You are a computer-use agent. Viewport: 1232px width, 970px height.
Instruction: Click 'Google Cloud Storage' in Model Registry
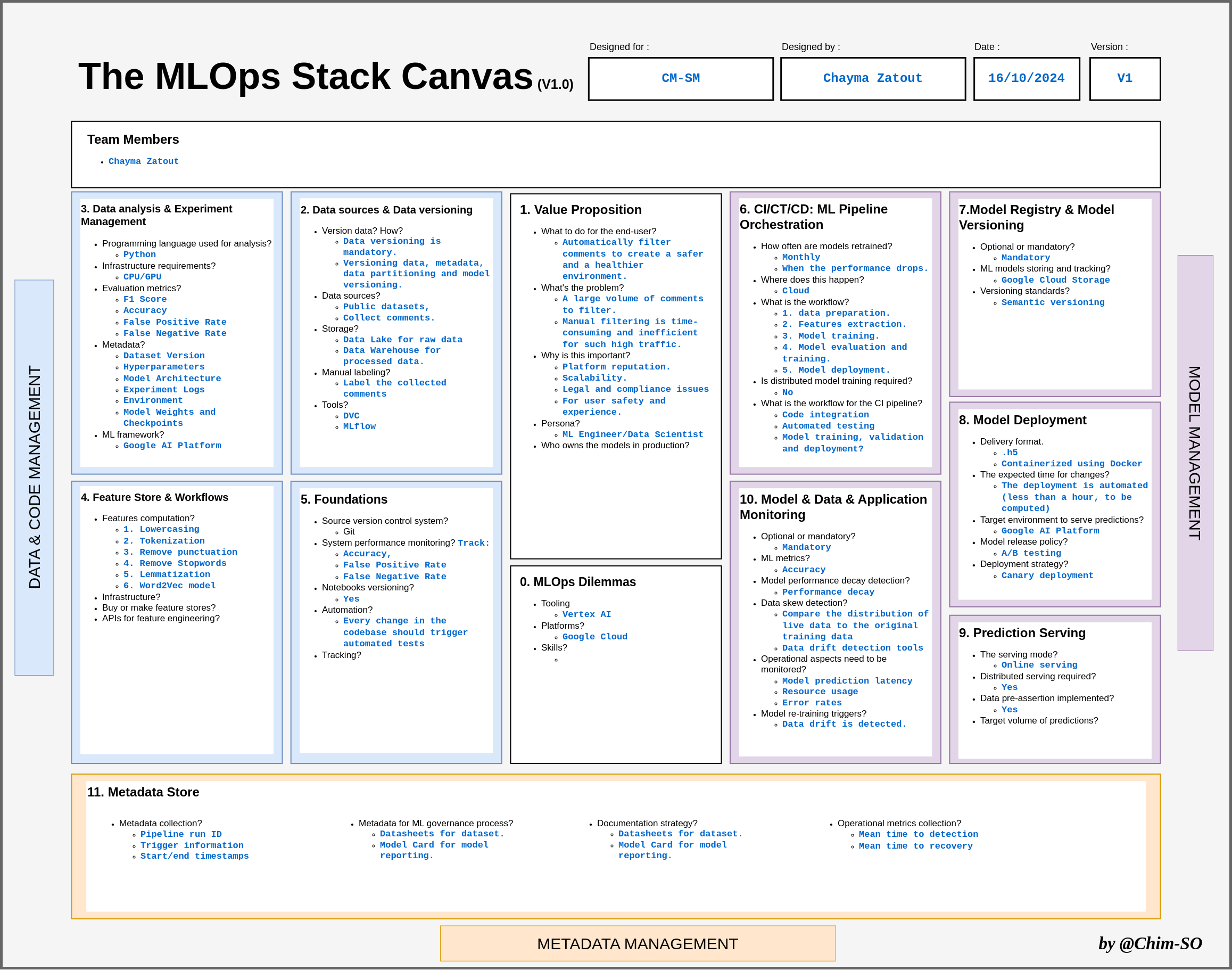(x=1055, y=280)
